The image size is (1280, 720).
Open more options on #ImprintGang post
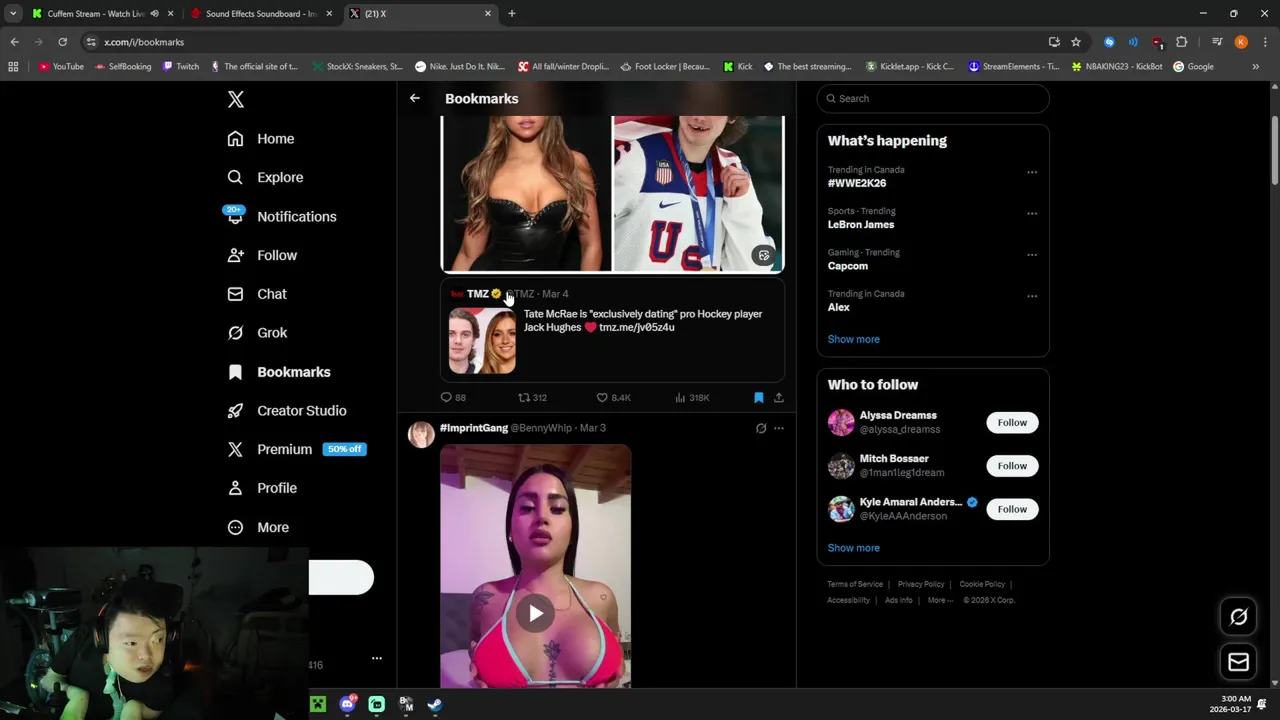click(x=779, y=428)
